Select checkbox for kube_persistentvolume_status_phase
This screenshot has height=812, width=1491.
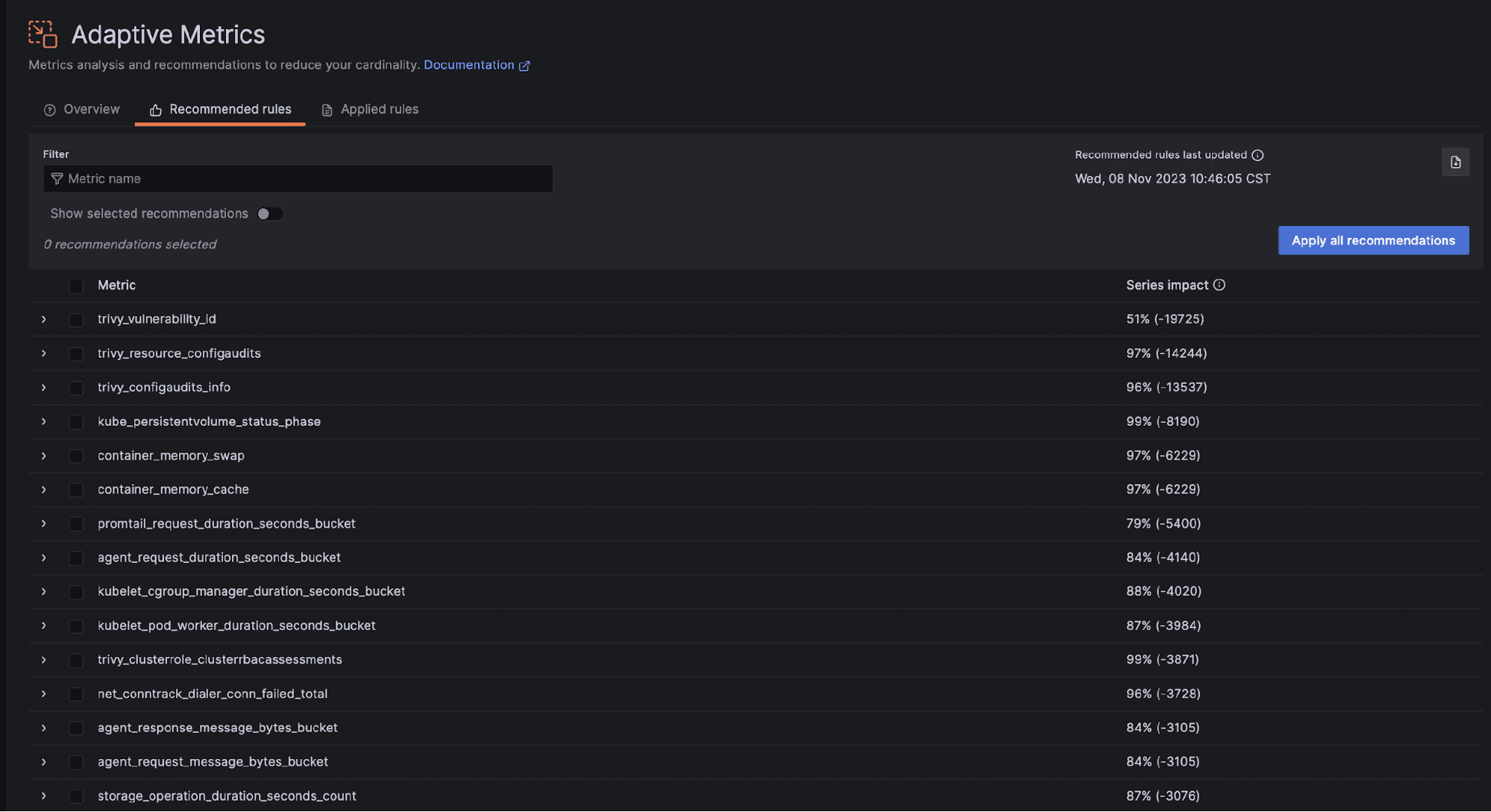(x=76, y=422)
